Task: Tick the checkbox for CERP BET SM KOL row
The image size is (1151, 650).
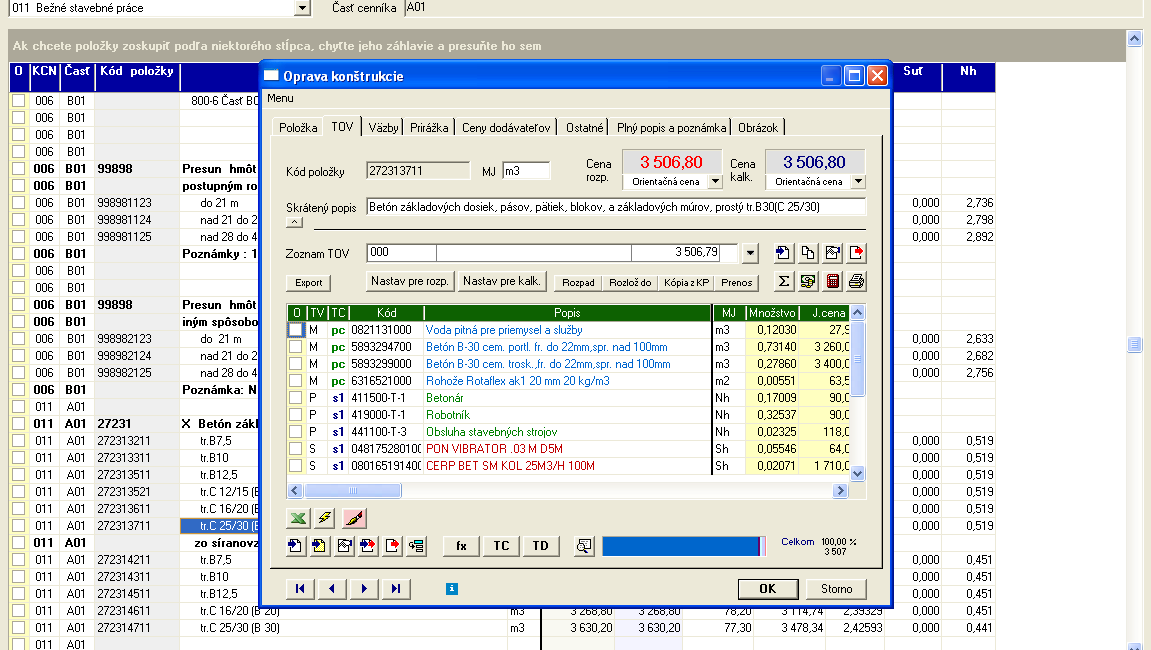Action: coord(295,465)
